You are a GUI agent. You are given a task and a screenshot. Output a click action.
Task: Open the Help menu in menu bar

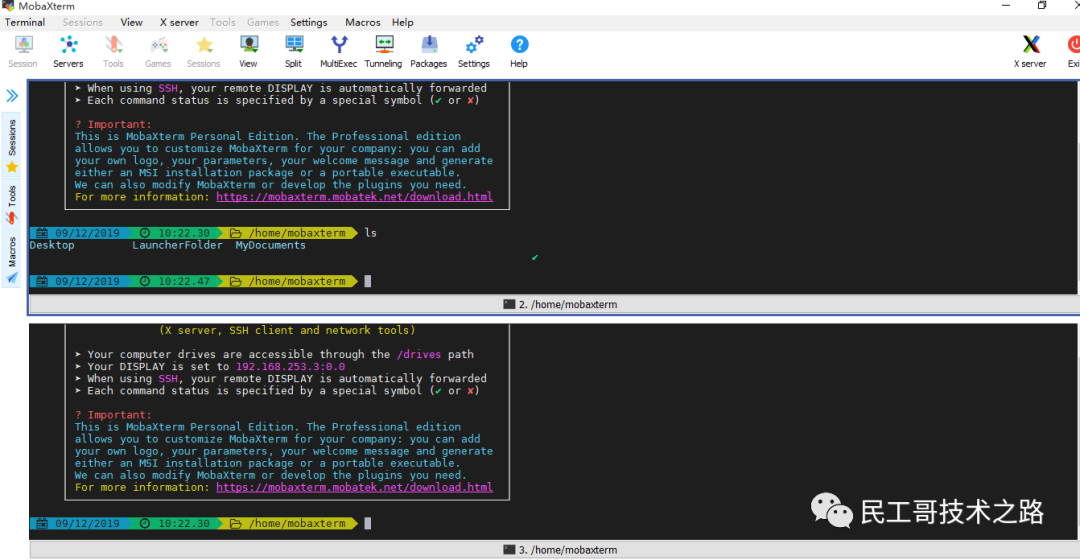pyautogui.click(x=403, y=22)
